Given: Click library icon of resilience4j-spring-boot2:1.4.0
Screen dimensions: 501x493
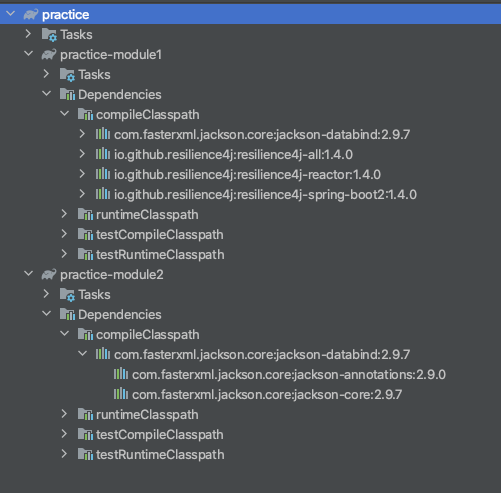Looking at the screenshot, I should 103,194.
